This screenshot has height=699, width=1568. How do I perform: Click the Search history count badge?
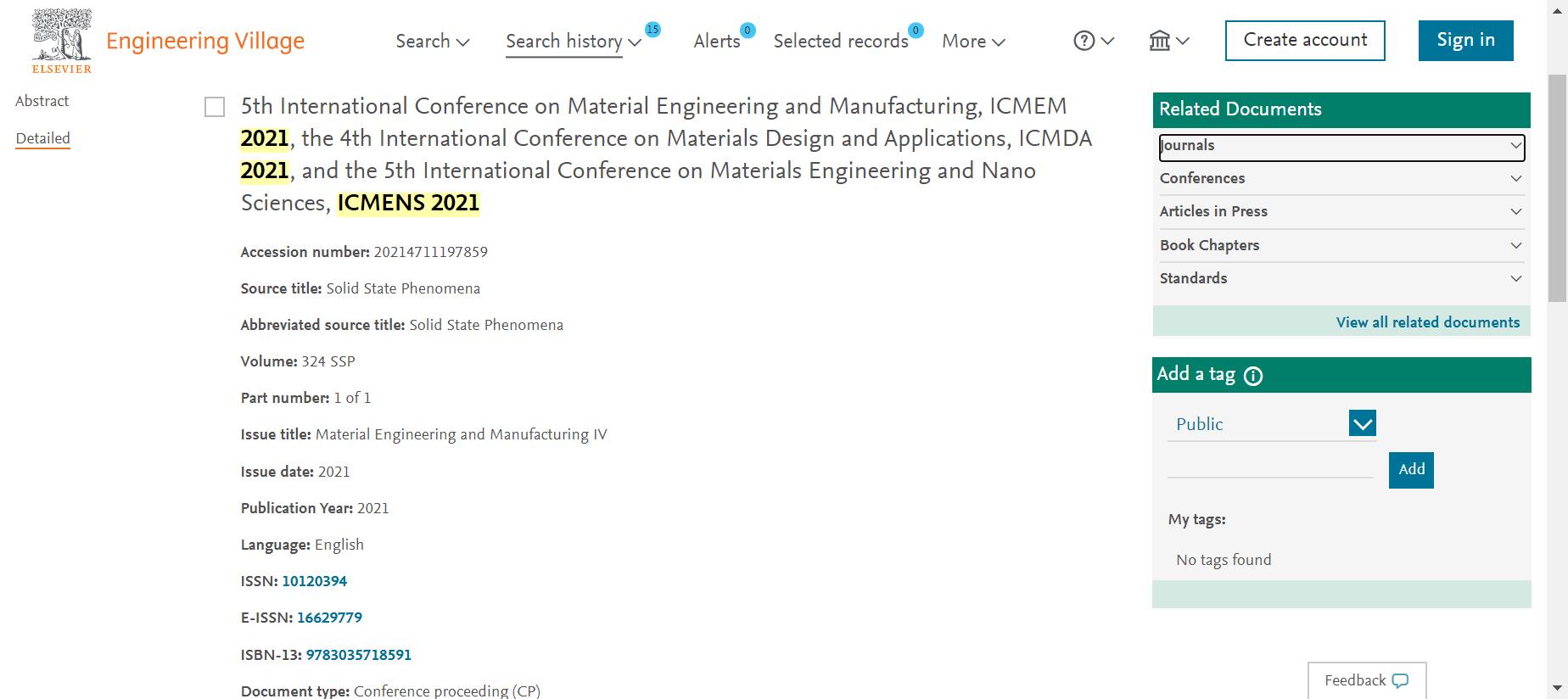[x=652, y=30]
